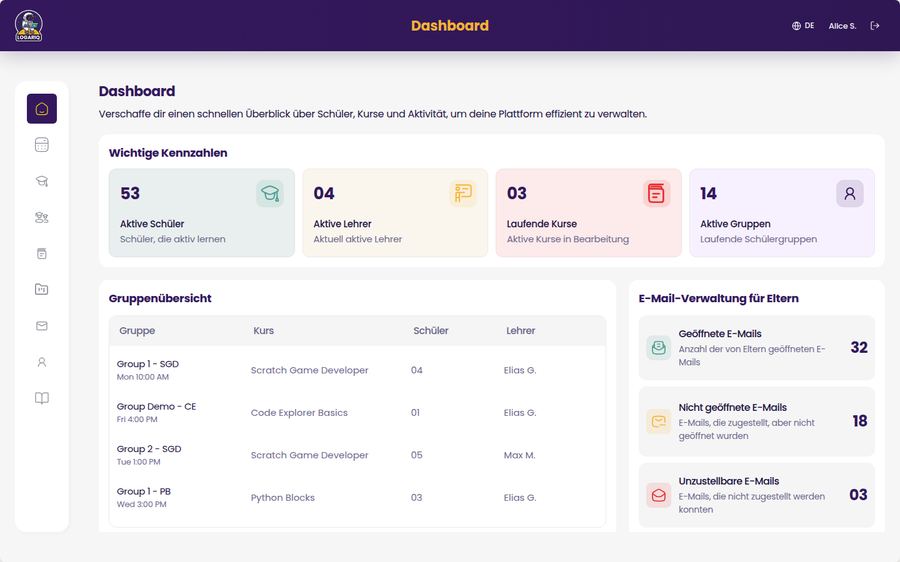Image resolution: width=900 pixels, height=562 pixels.
Task: Click person icon in Aktive Gruppen card
Action: coord(849,193)
